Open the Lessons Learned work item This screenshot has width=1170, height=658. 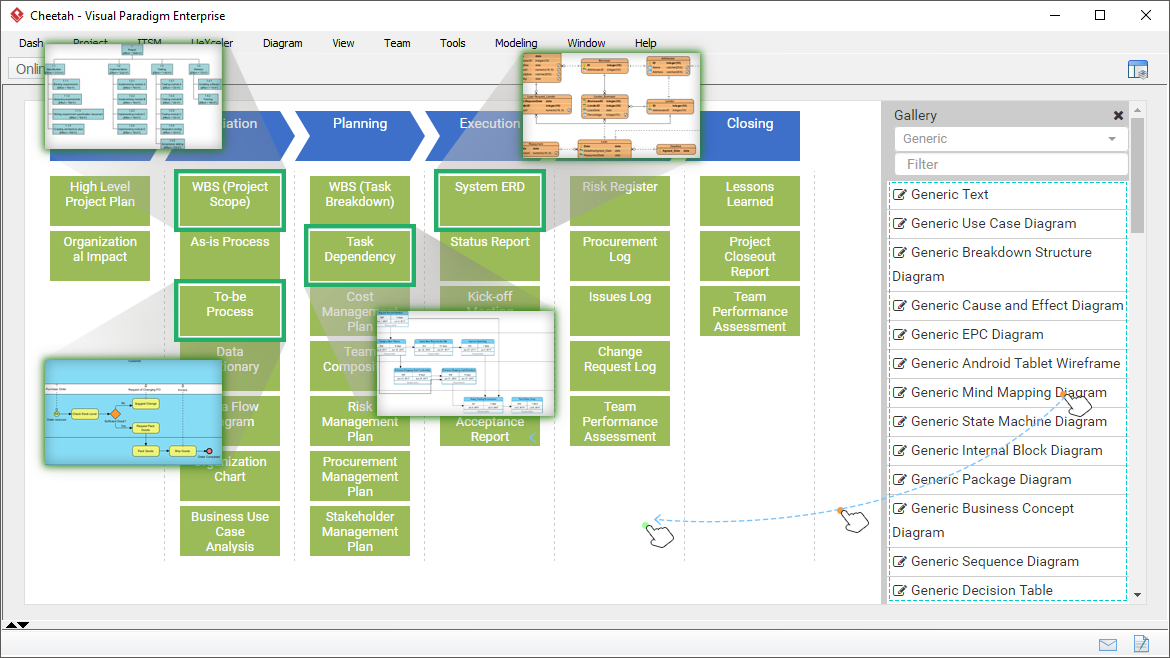point(750,201)
